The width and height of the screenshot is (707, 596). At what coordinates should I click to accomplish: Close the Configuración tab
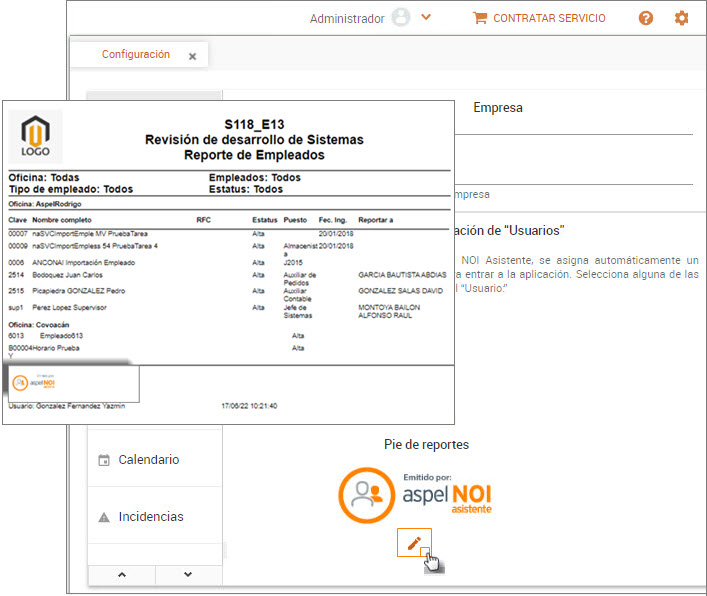point(193,57)
